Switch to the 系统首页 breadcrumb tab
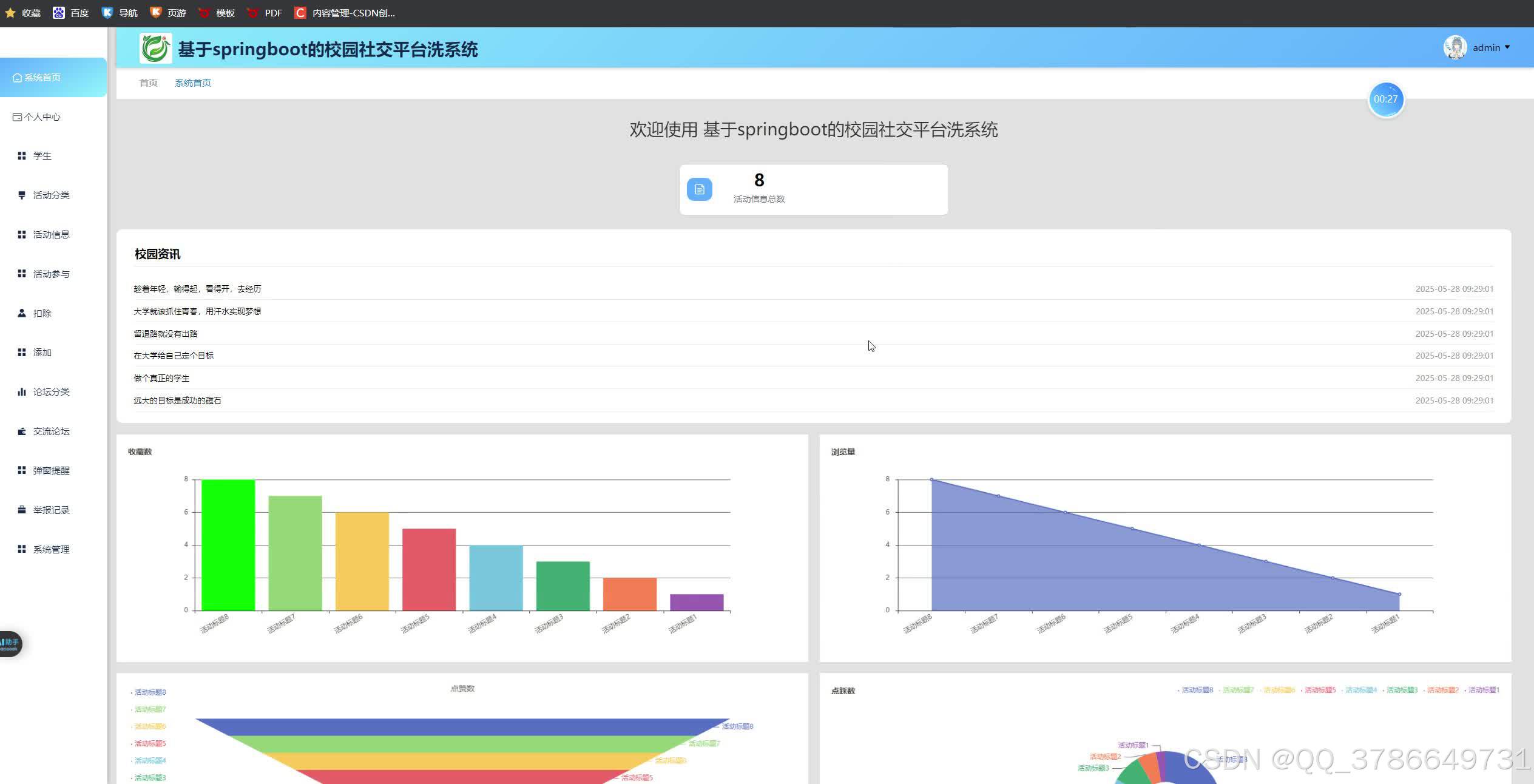 coord(192,83)
